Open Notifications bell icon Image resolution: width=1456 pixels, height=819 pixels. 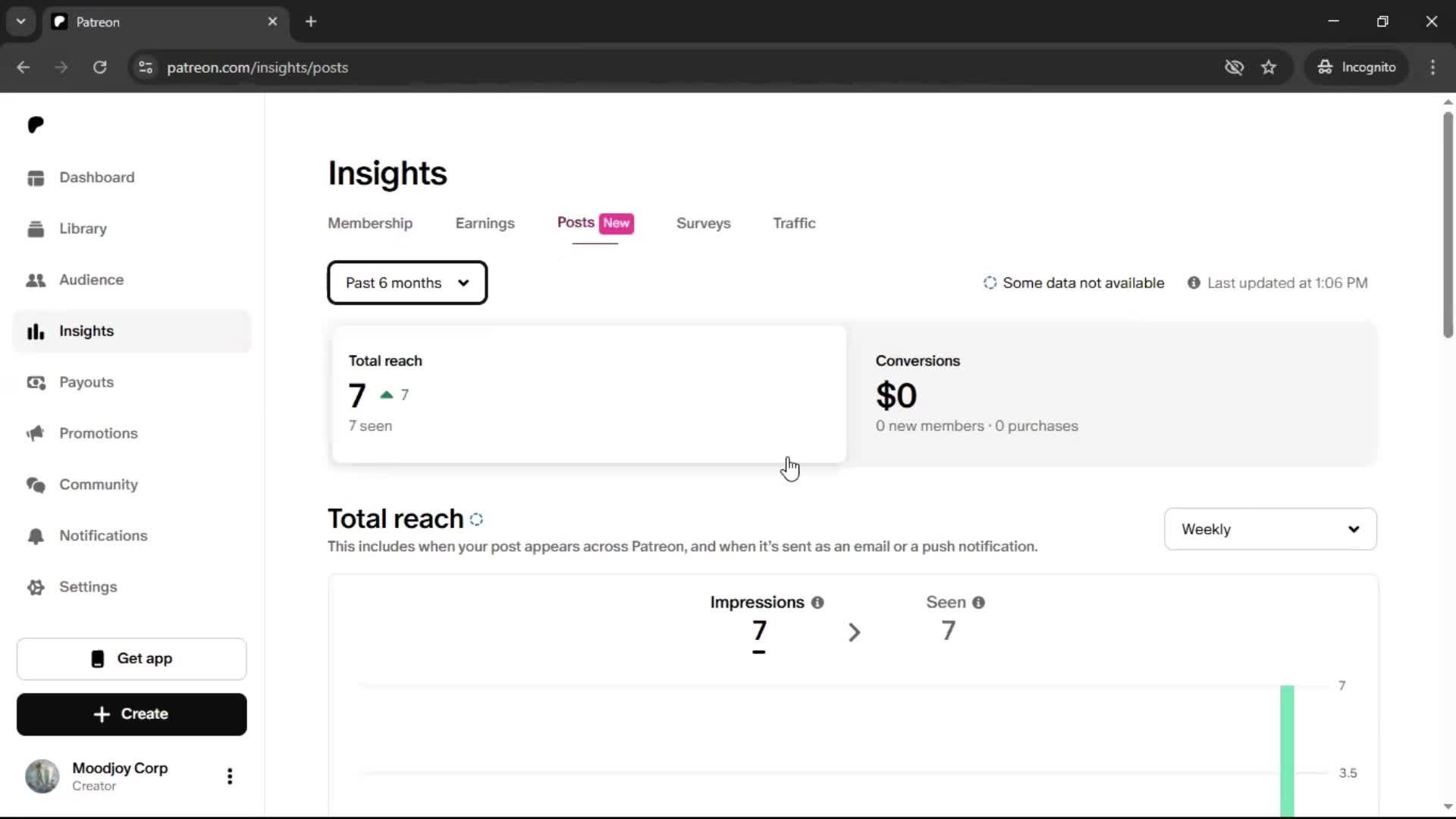point(36,536)
